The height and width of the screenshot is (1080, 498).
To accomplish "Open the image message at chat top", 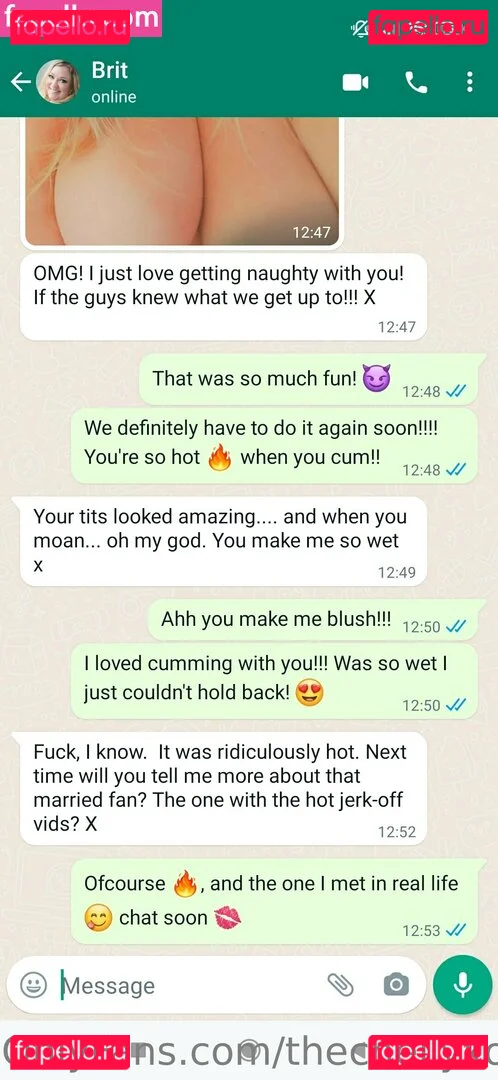I will click(183, 181).
